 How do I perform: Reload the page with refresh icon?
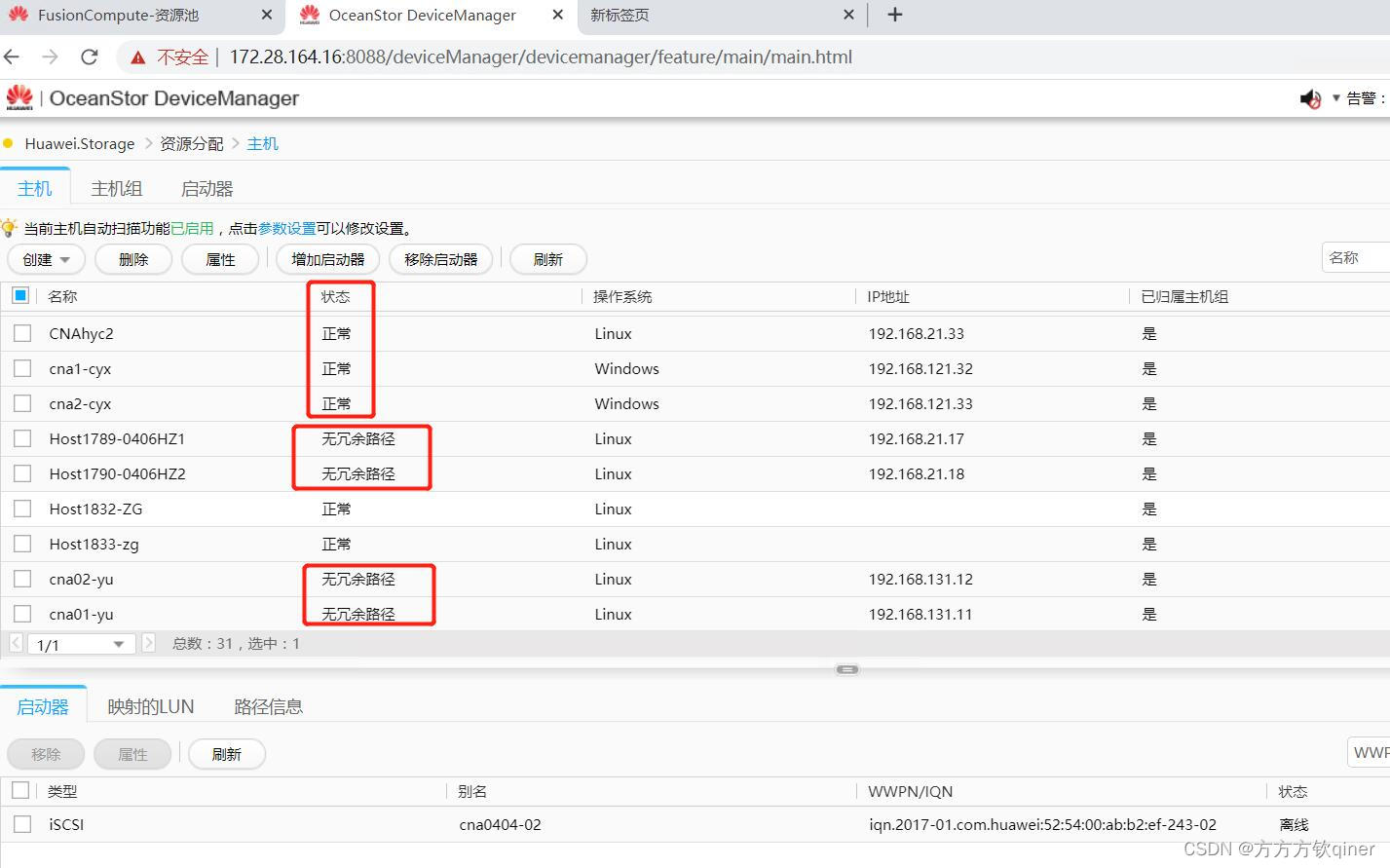[x=90, y=57]
